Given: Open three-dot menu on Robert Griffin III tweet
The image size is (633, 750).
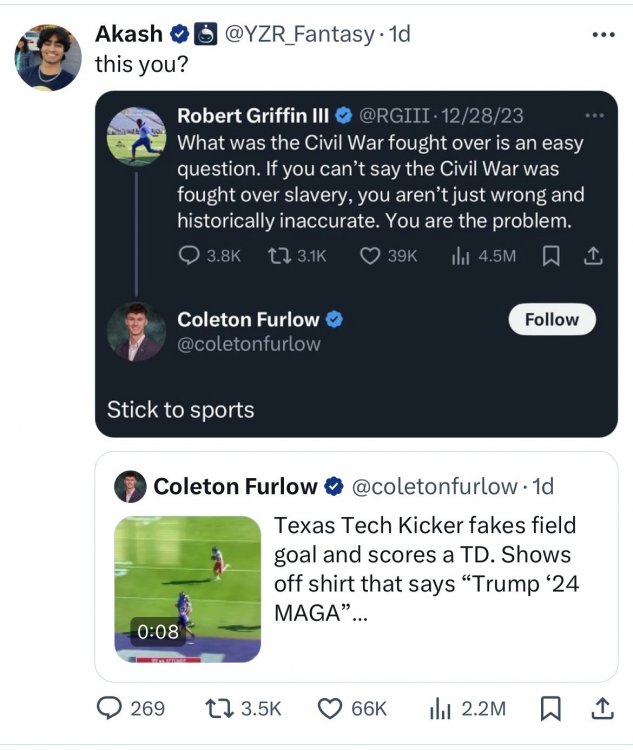Looking at the screenshot, I should pyautogui.click(x=596, y=116).
